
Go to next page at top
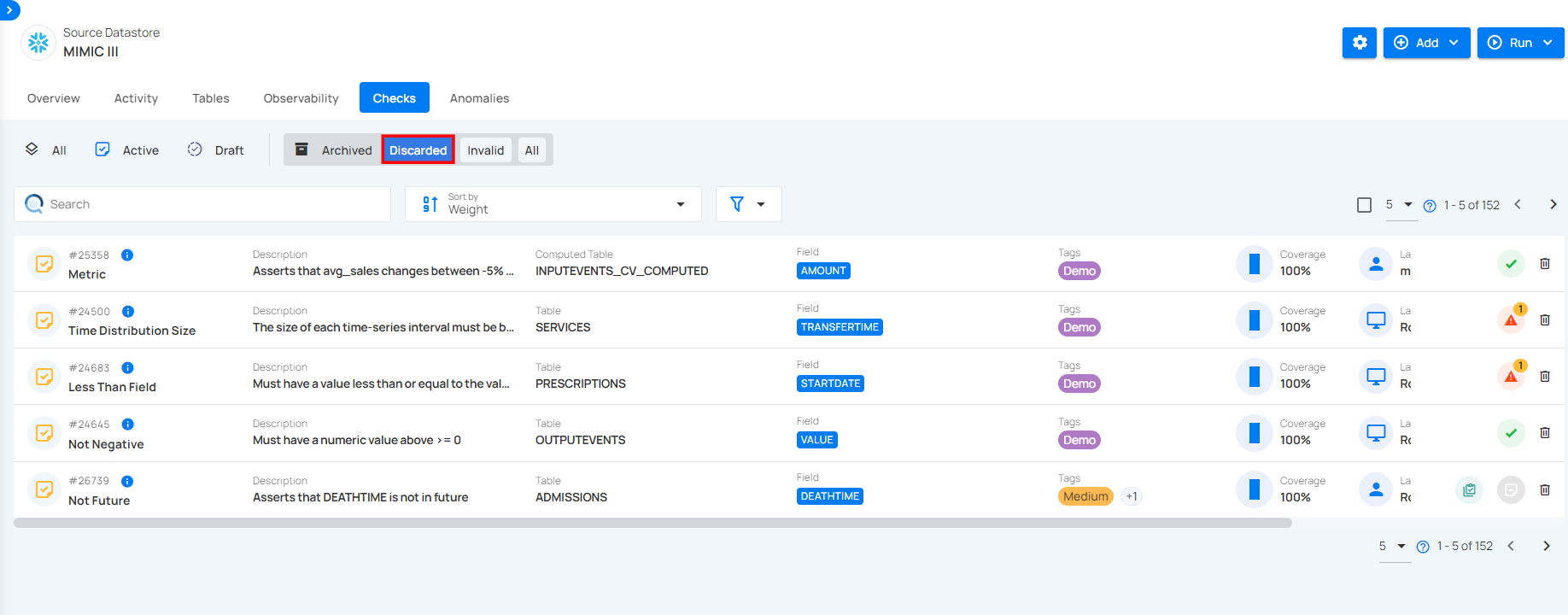[x=1553, y=205]
